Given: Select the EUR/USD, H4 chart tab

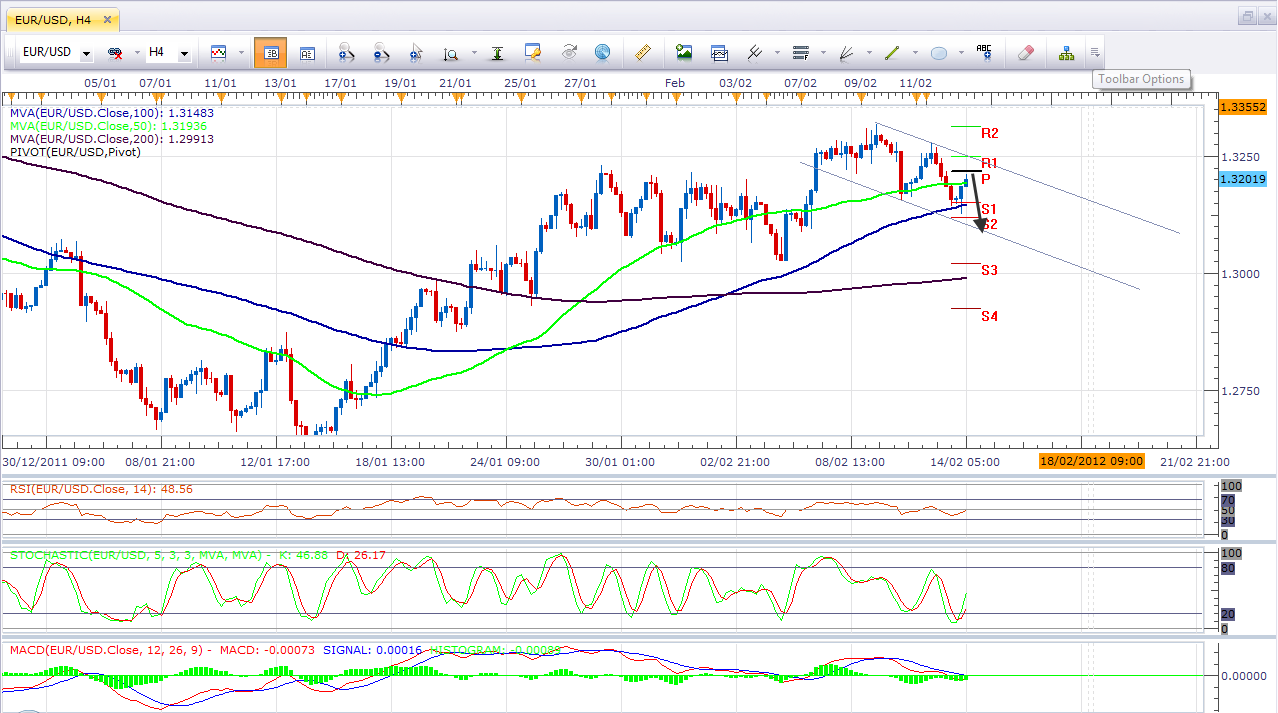Looking at the screenshot, I should coord(61,18).
